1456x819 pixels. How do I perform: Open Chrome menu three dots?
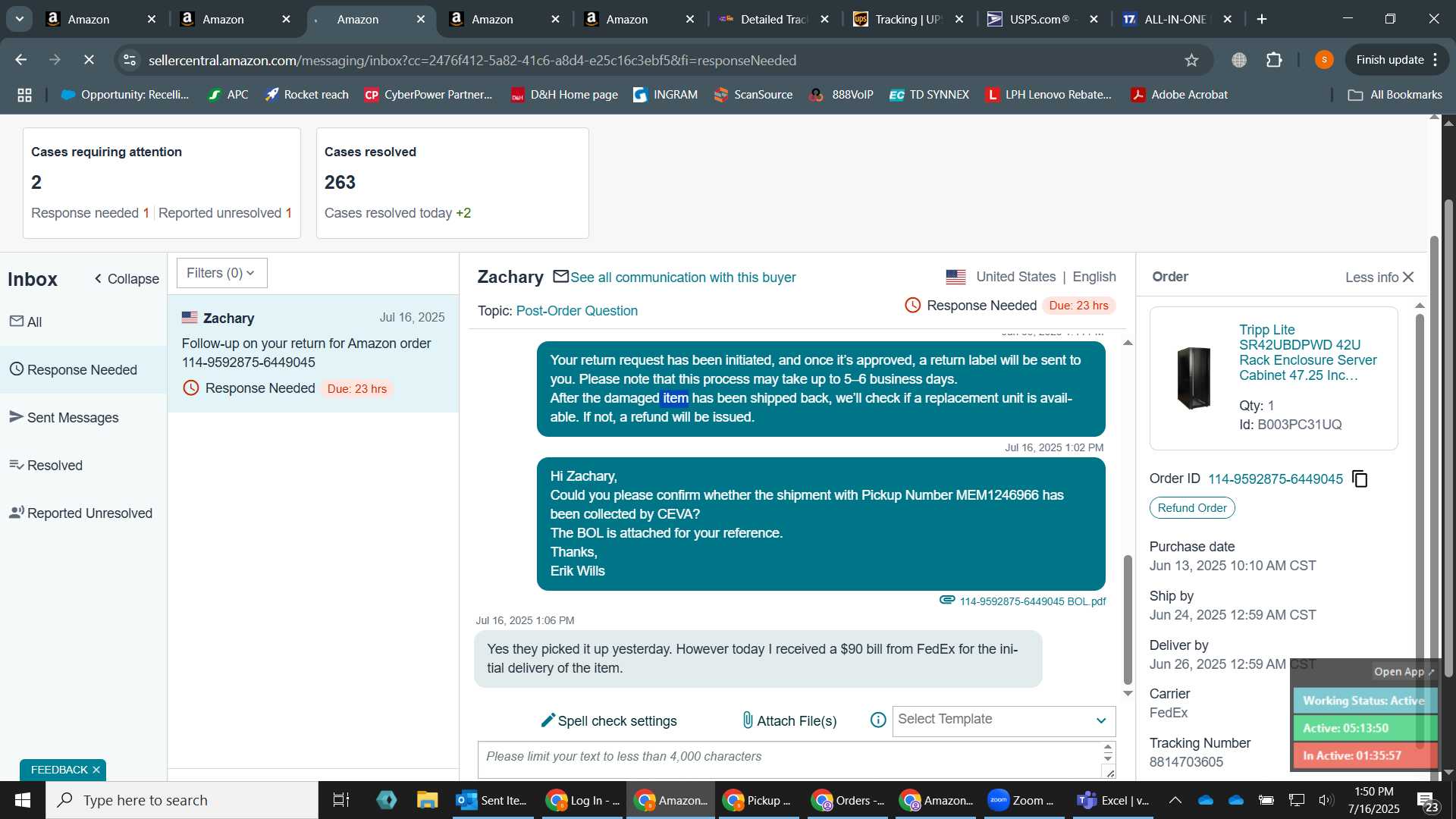1435,60
